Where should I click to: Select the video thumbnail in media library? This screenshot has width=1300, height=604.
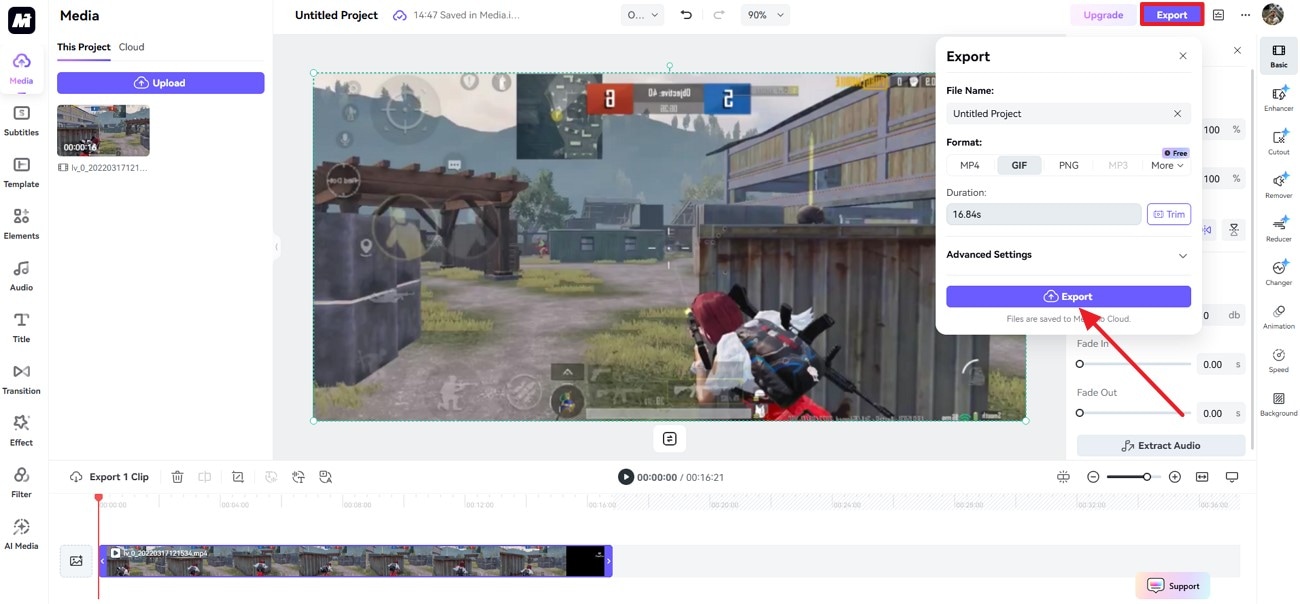pos(103,131)
